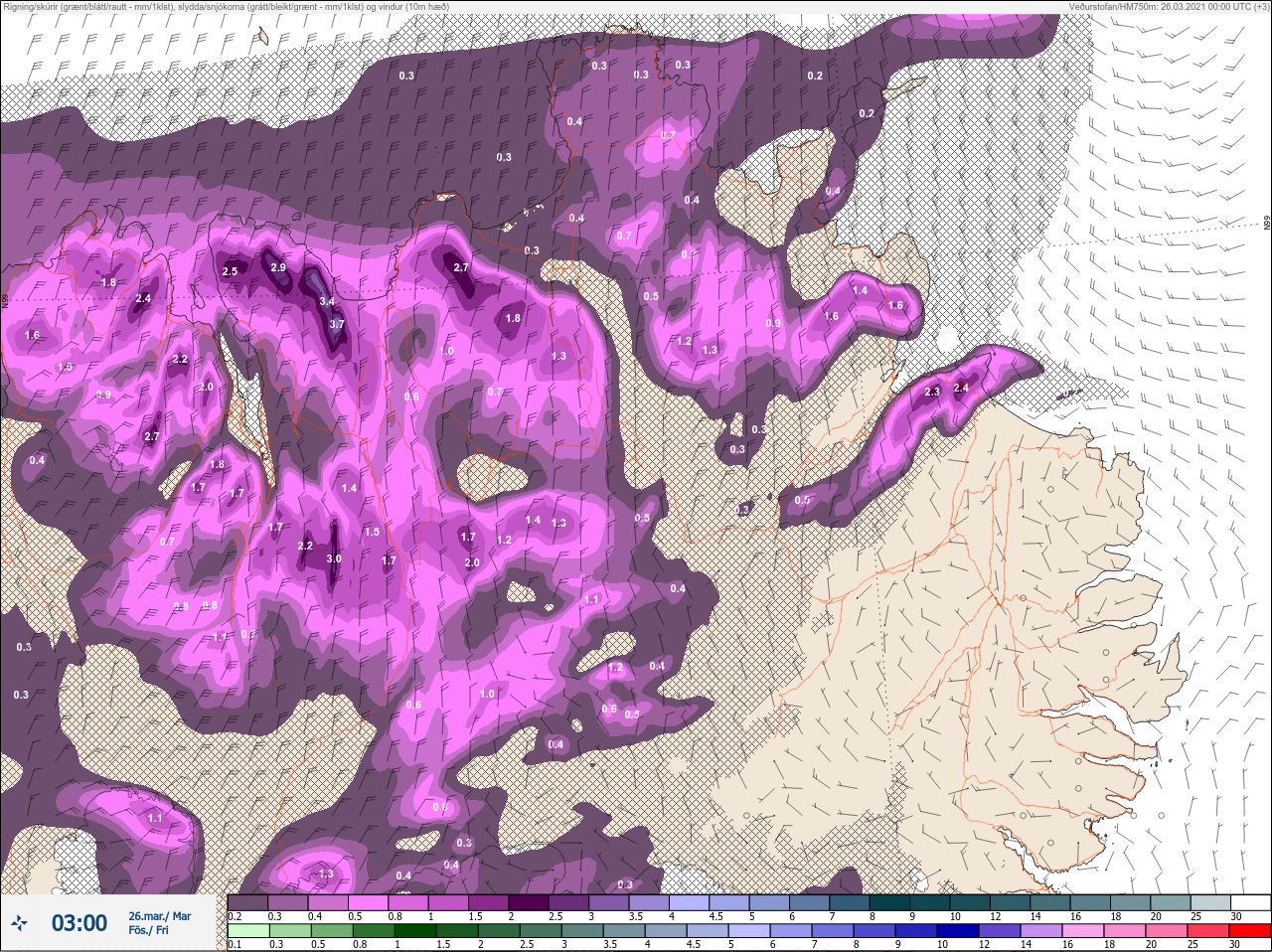Pick the 2 swatch in the purple legend
This screenshot has height=952, width=1272.
[529, 902]
